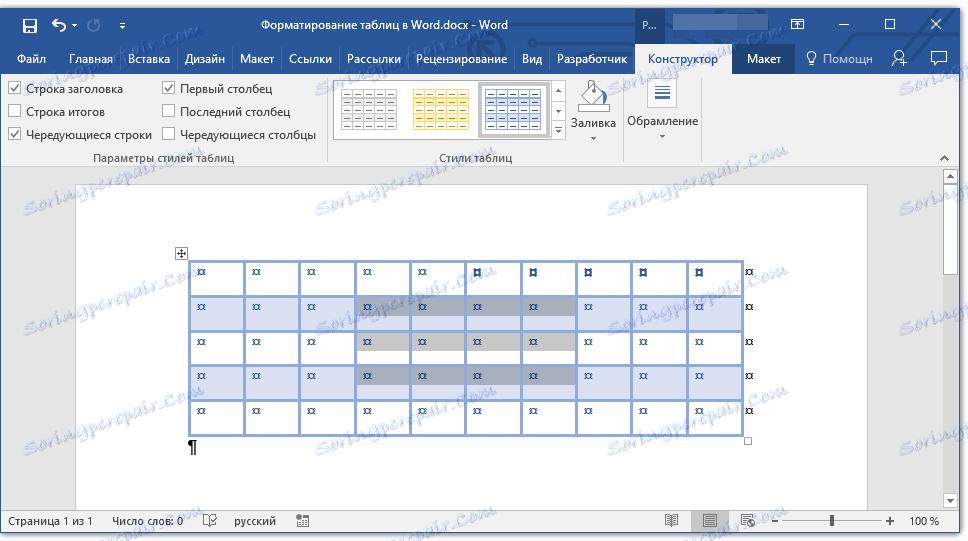Open the Заливка dropdown arrow
Image resolution: width=968 pixels, height=541 pixels.
[x=593, y=138]
